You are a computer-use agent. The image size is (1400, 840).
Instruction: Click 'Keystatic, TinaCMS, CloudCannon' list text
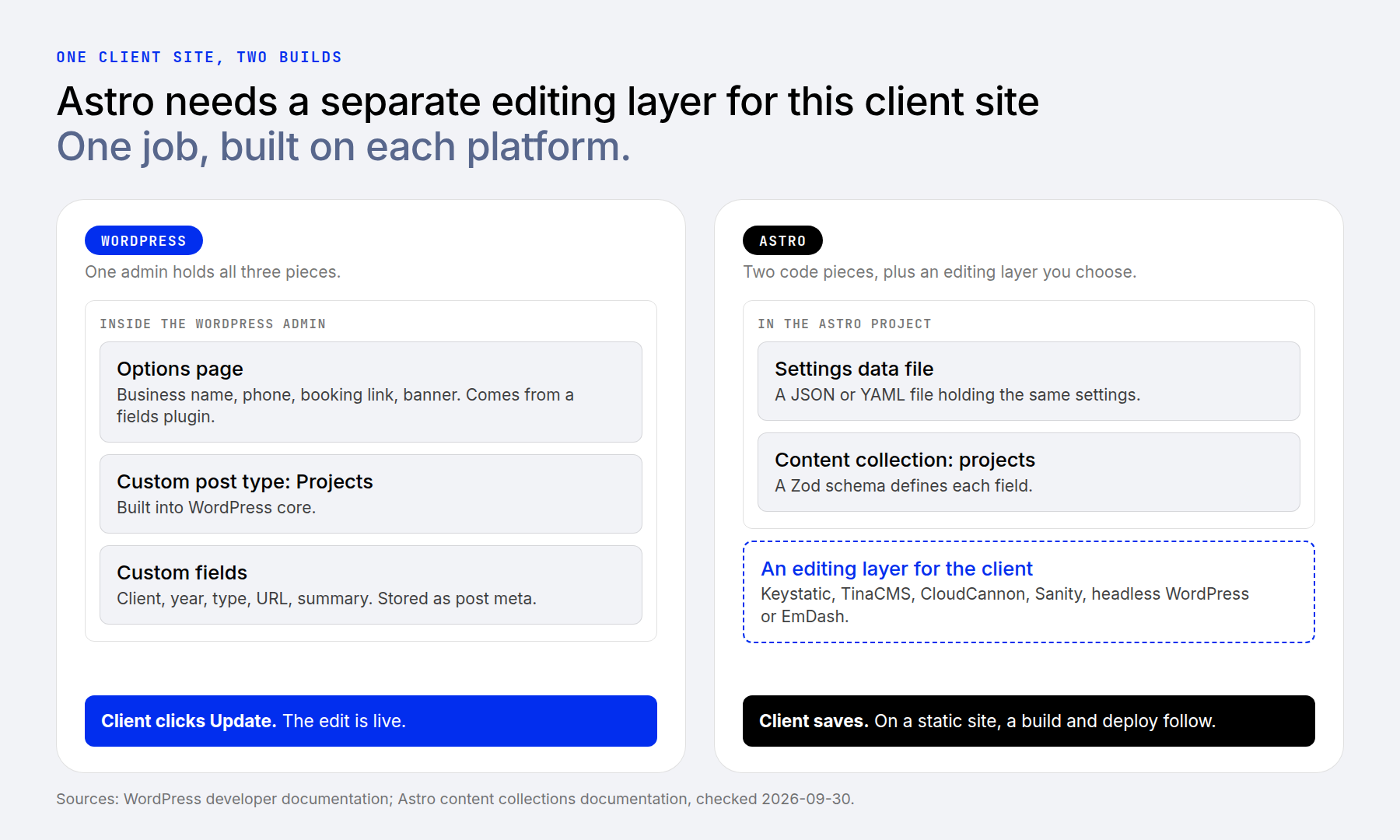1005,605
